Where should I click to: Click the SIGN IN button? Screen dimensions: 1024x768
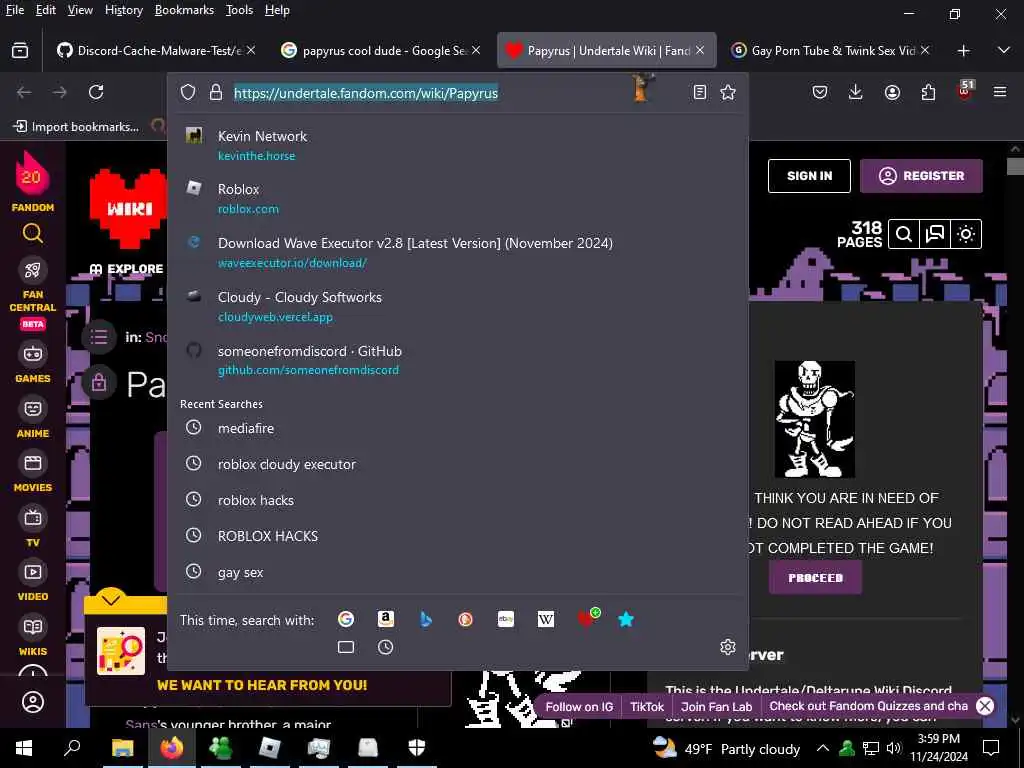pyautogui.click(x=809, y=176)
